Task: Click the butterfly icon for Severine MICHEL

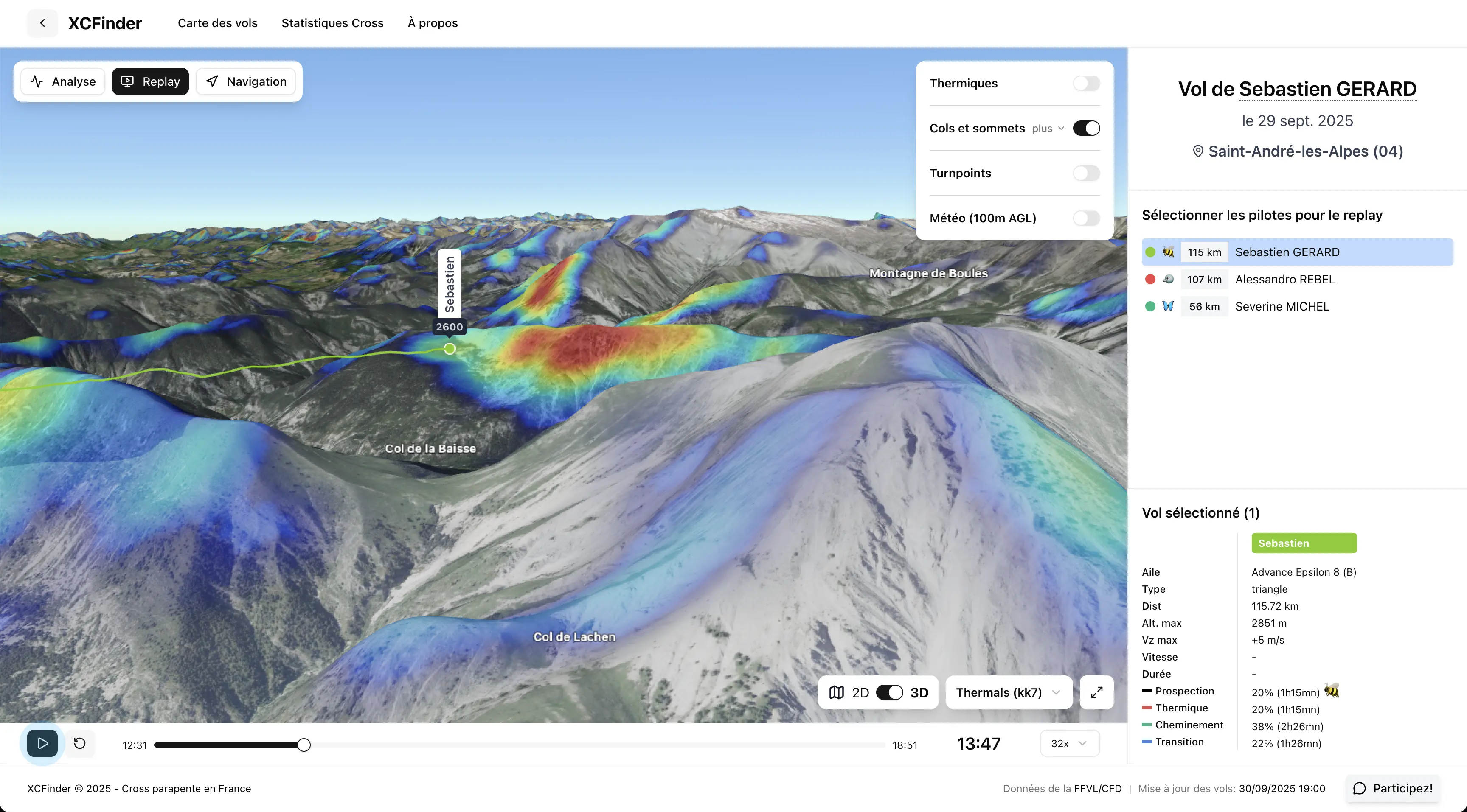Action: (x=1167, y=306)
